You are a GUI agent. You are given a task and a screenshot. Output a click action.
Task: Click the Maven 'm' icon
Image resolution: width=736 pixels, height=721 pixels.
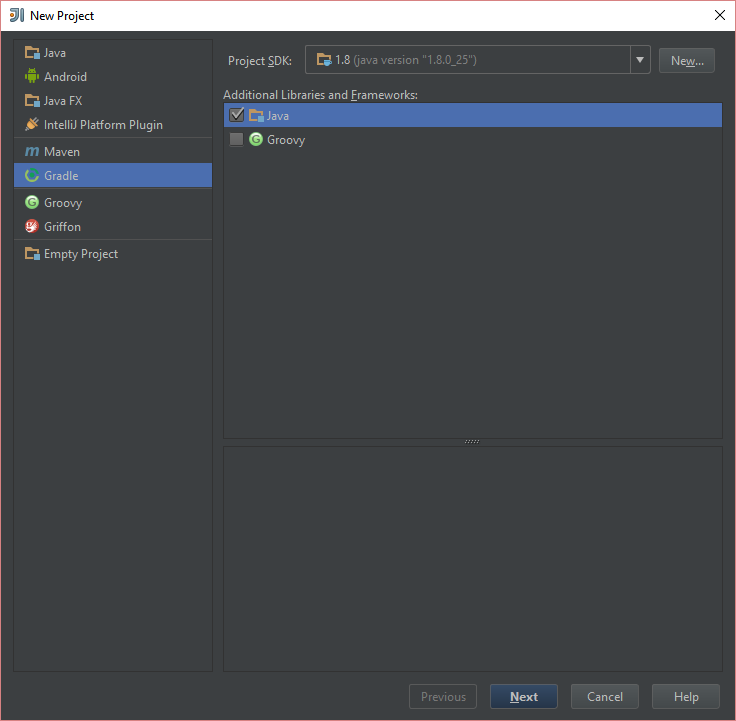(x=32, y=152)
